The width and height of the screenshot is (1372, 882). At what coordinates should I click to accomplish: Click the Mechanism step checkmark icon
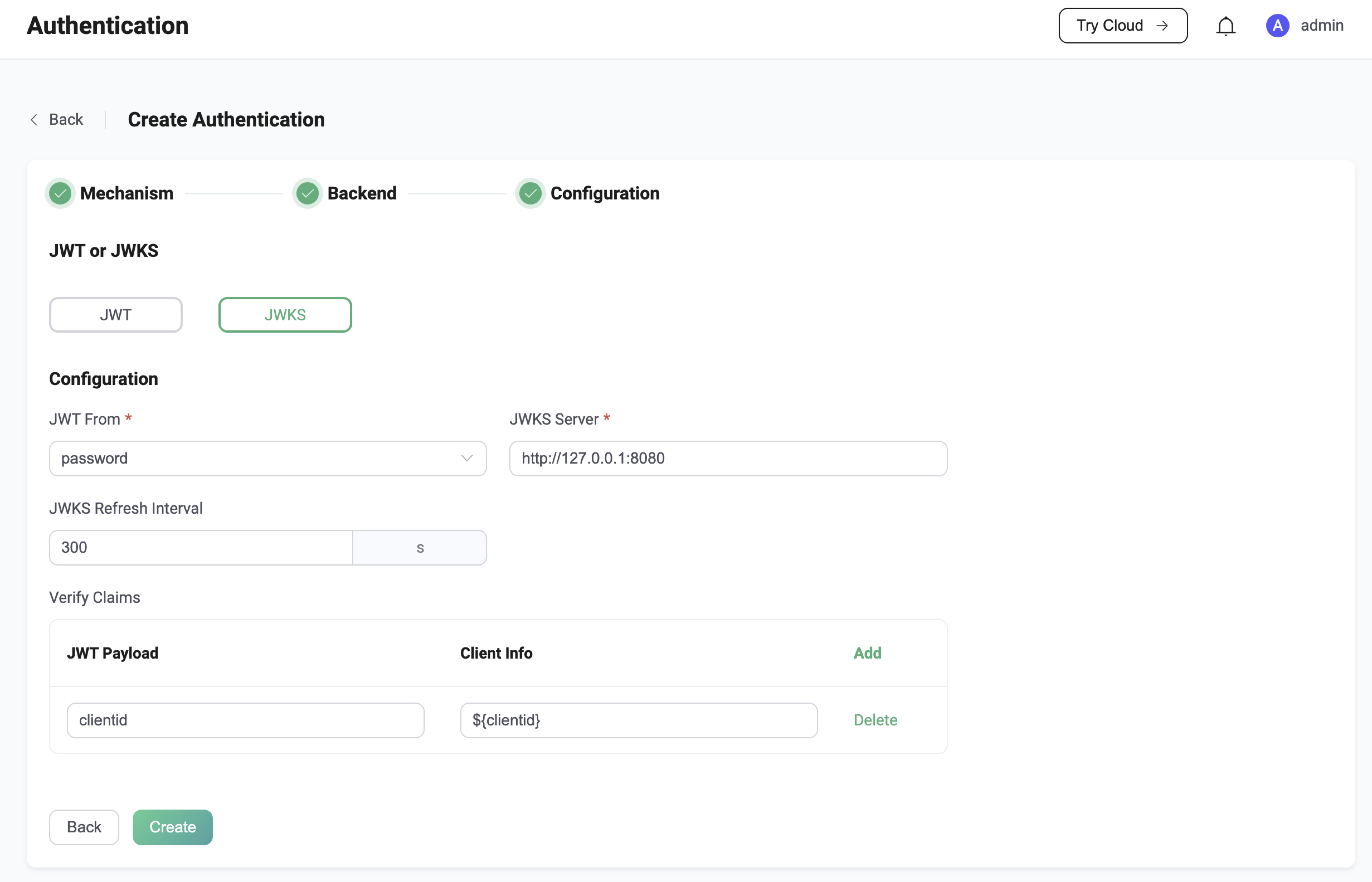(x=60, y=194)
